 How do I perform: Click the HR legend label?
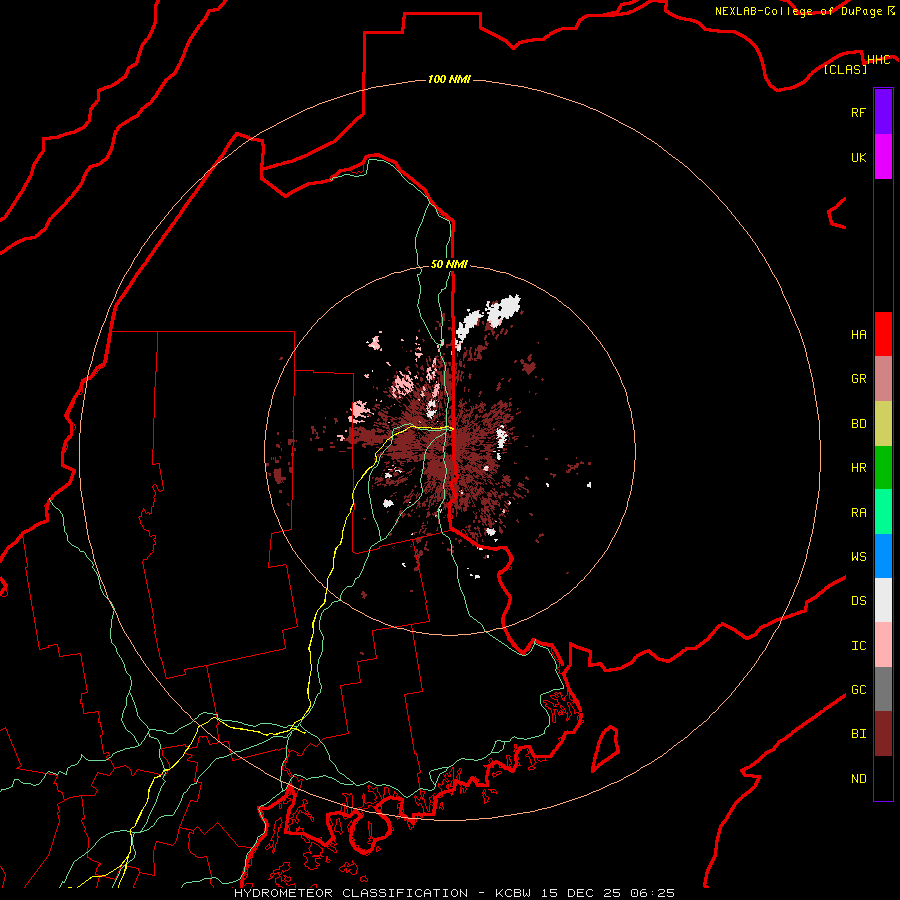[858, 468]
